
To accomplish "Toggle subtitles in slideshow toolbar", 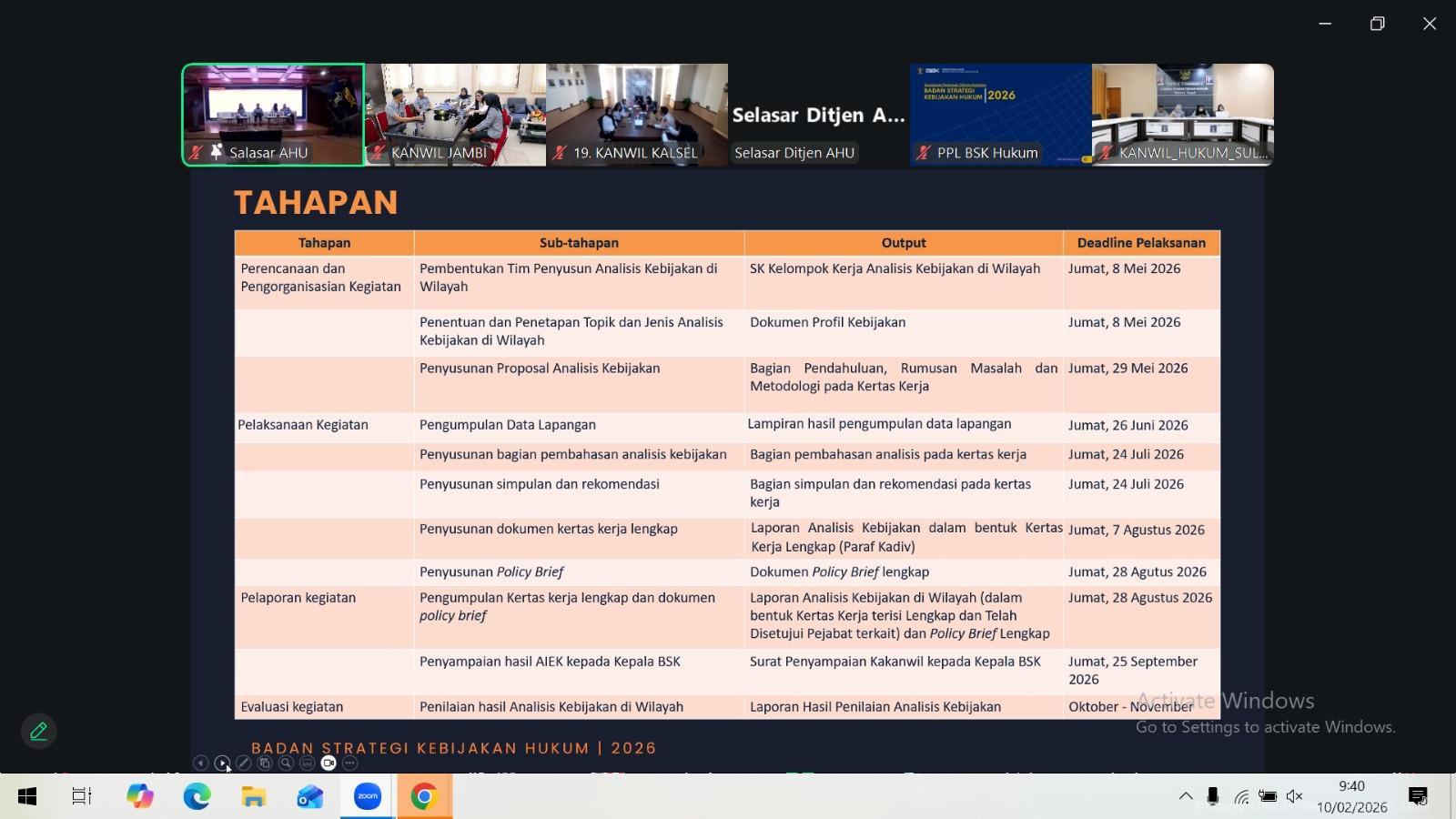I will click(x=308, y=763).
